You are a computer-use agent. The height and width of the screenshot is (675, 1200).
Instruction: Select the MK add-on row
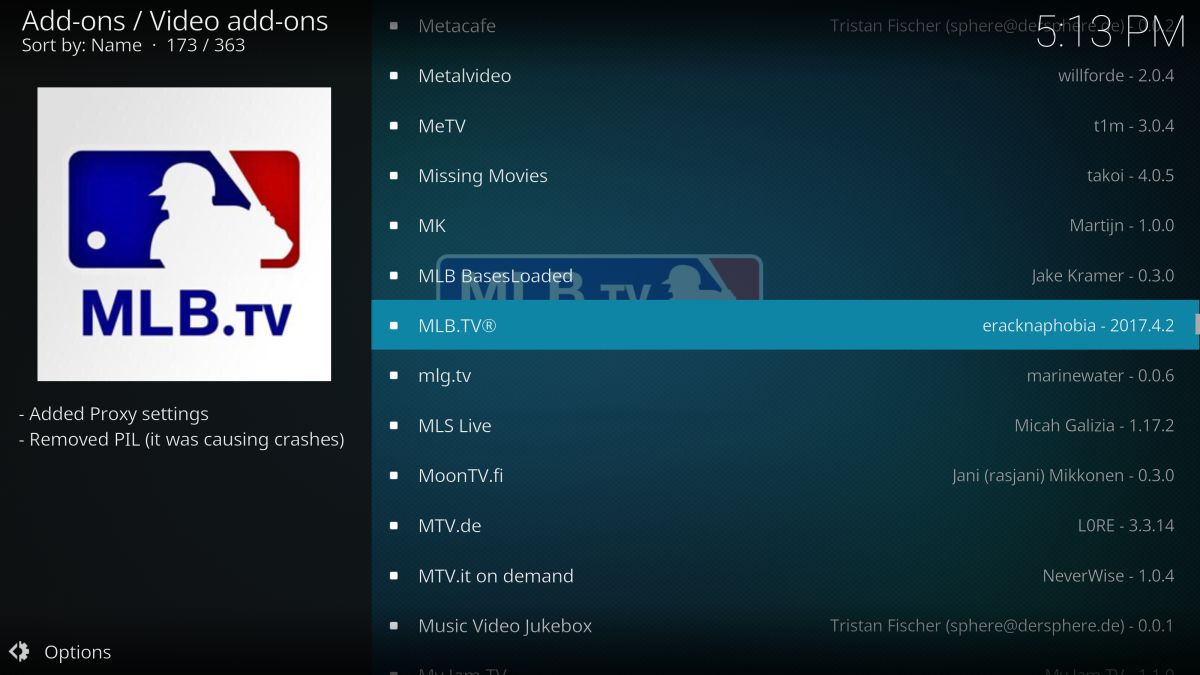[785, 225]
